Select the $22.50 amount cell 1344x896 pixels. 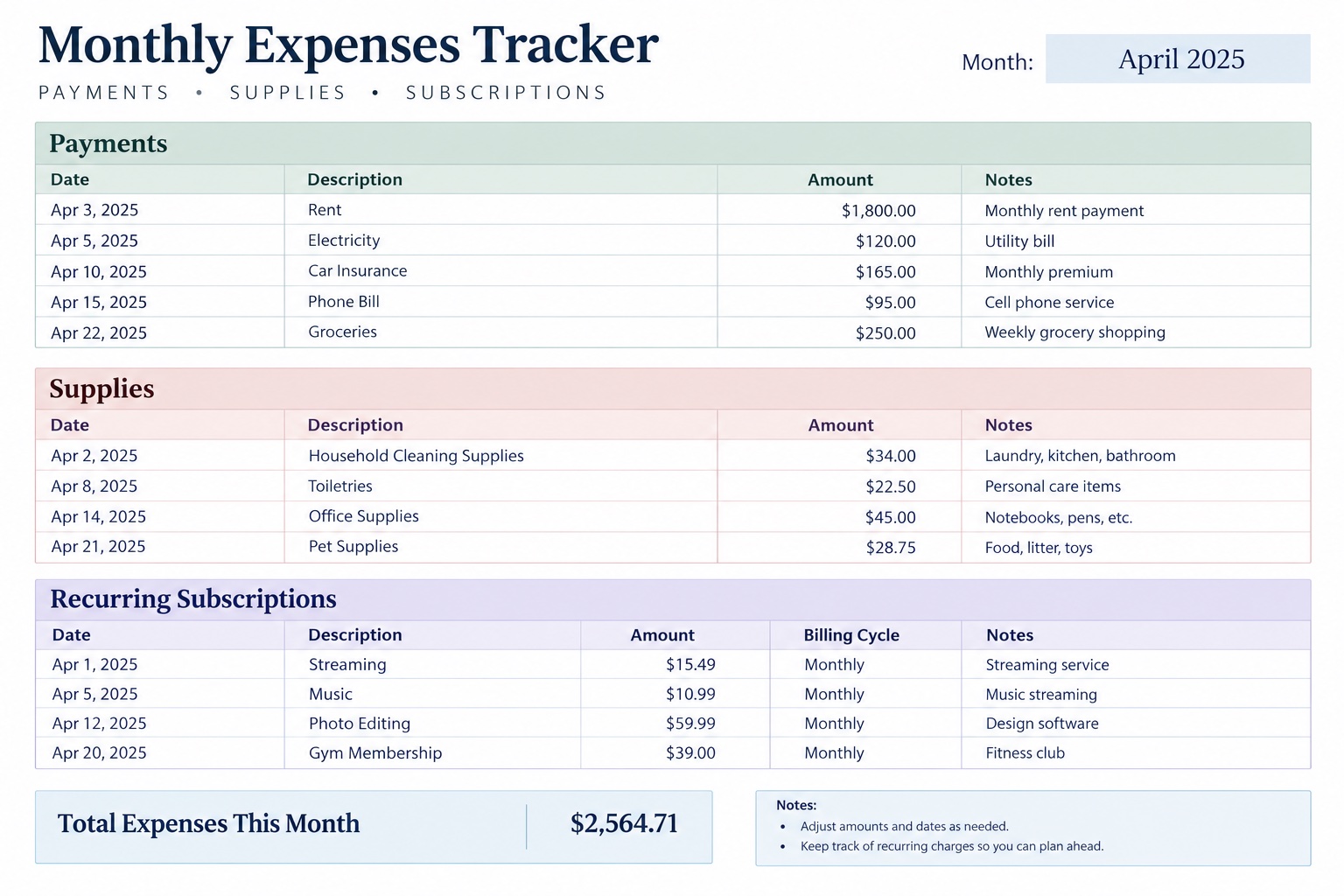coord(839,486)
